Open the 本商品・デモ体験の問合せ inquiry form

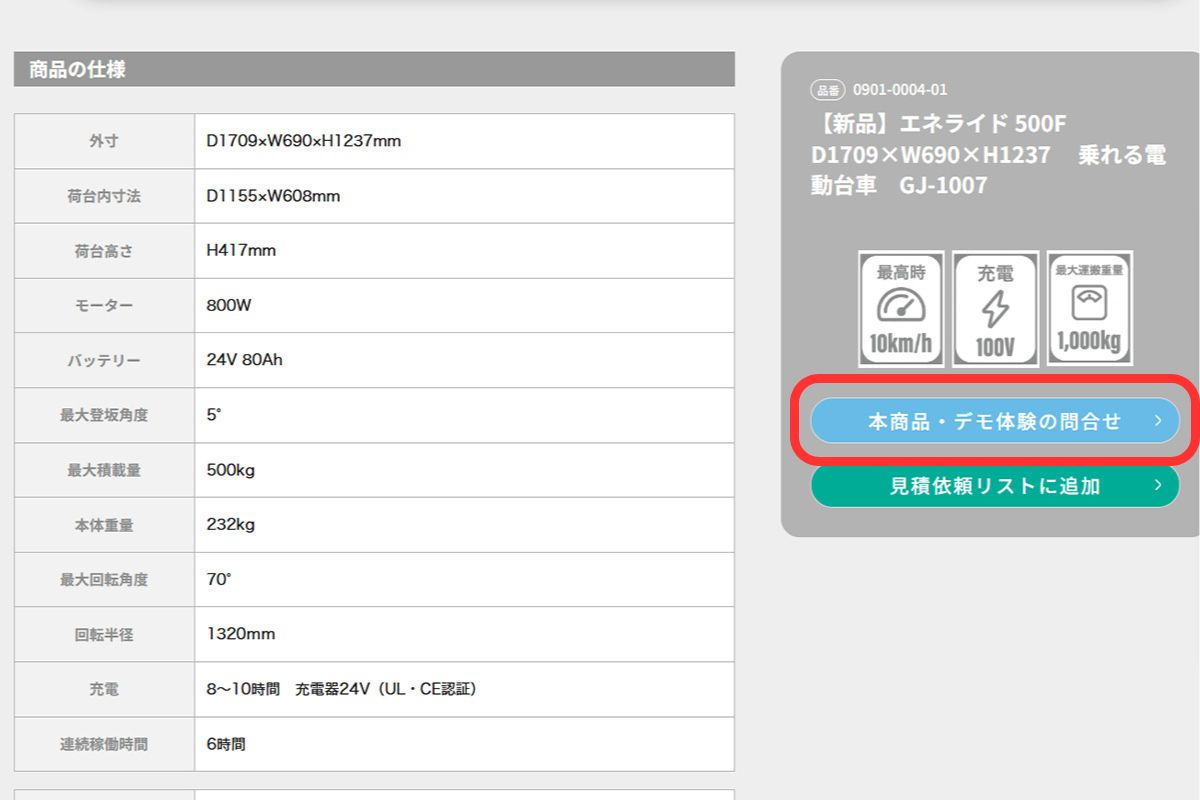click(x=994, y=421)
